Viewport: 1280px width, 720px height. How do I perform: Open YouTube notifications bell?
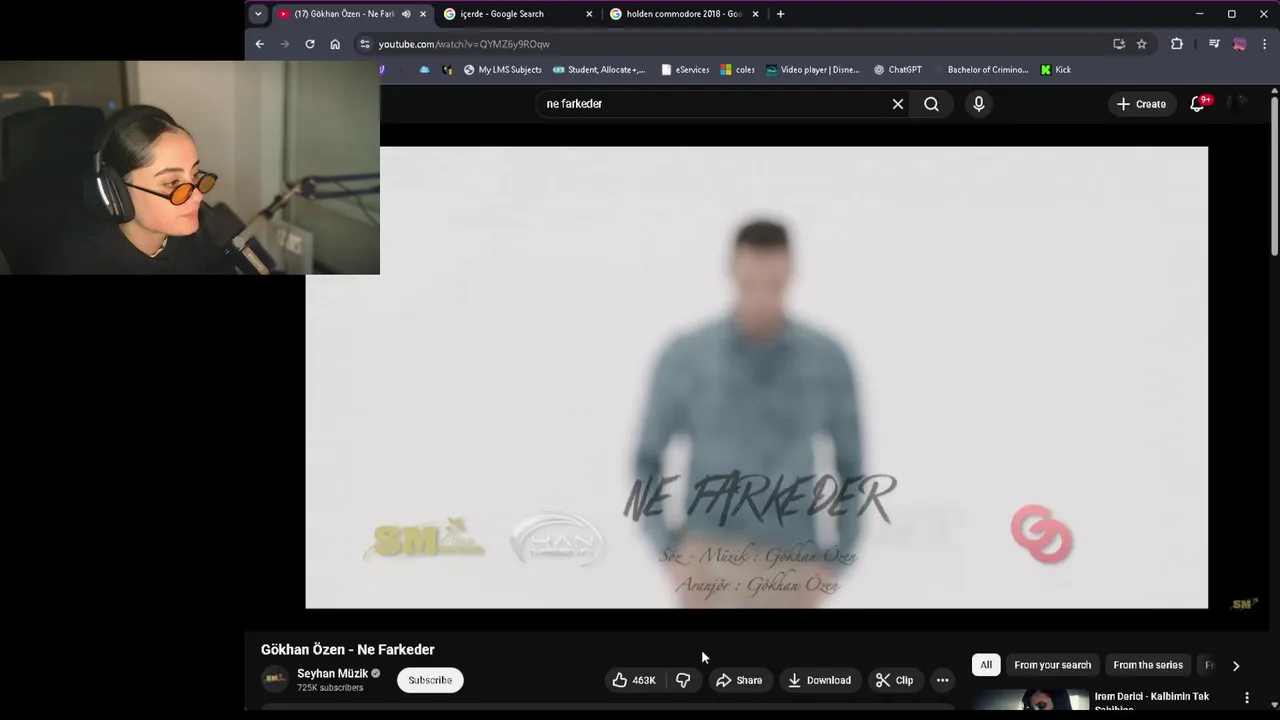coord(1197,104)
